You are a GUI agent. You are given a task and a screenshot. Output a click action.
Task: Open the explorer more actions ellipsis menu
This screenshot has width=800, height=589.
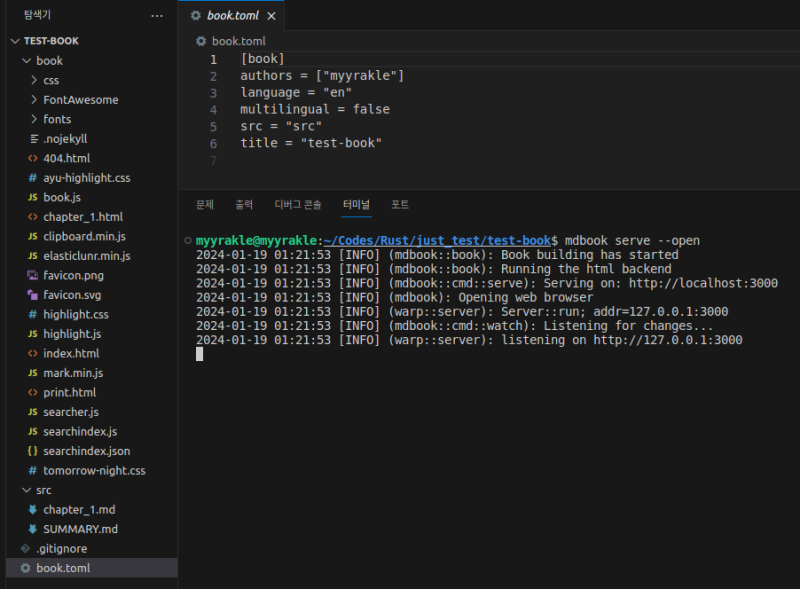(x=157, y=16)
